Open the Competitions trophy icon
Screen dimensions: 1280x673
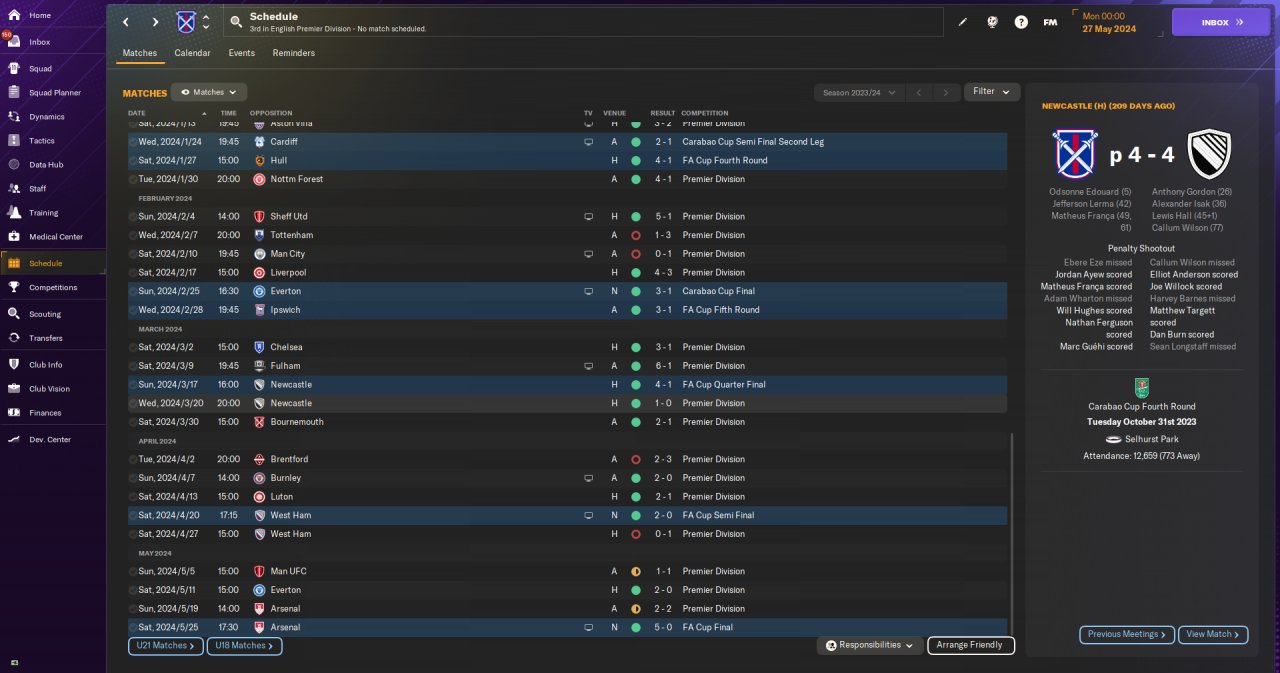click(x=14, y=287)
